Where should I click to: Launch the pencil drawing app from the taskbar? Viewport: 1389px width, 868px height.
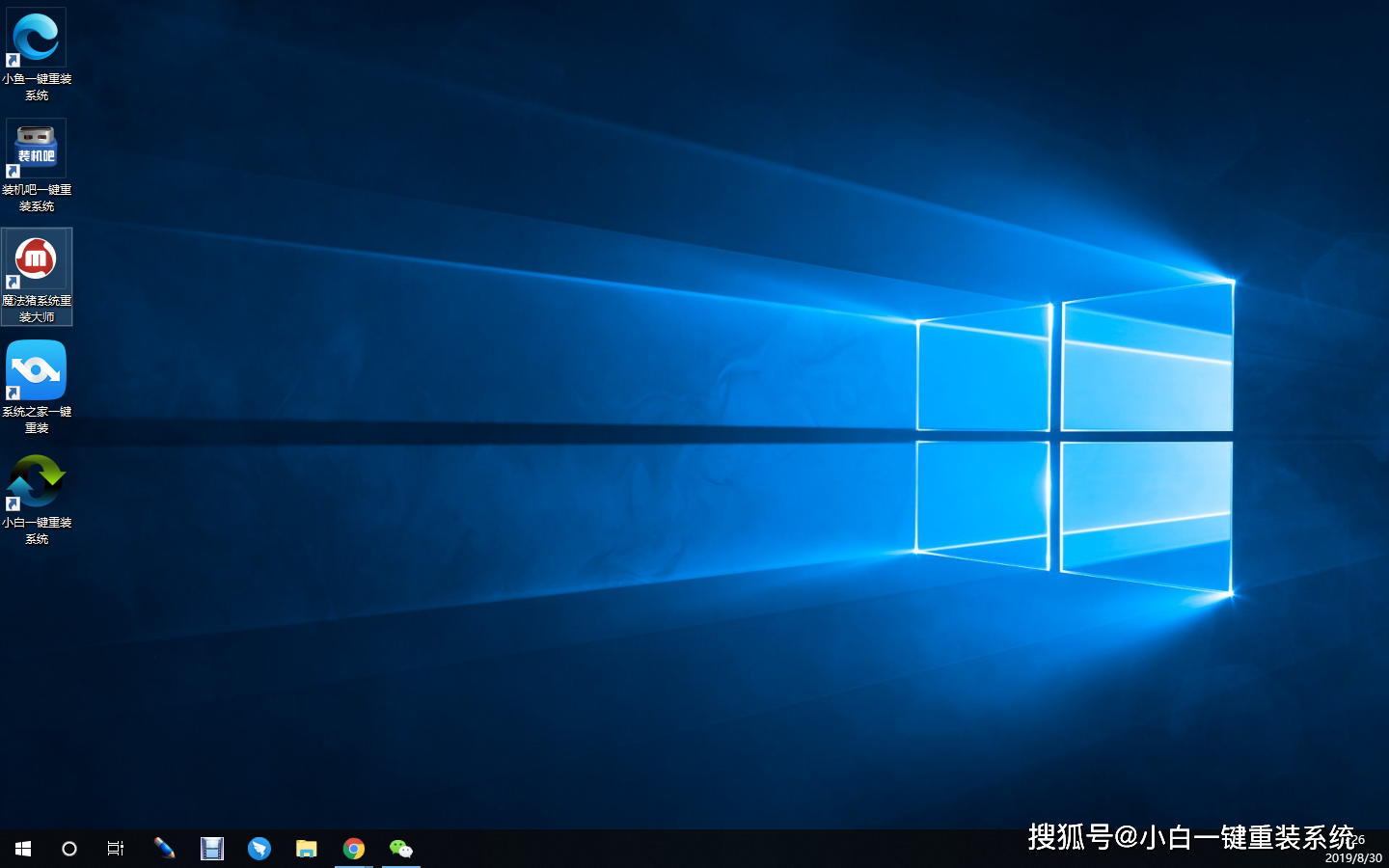[164, 848]
